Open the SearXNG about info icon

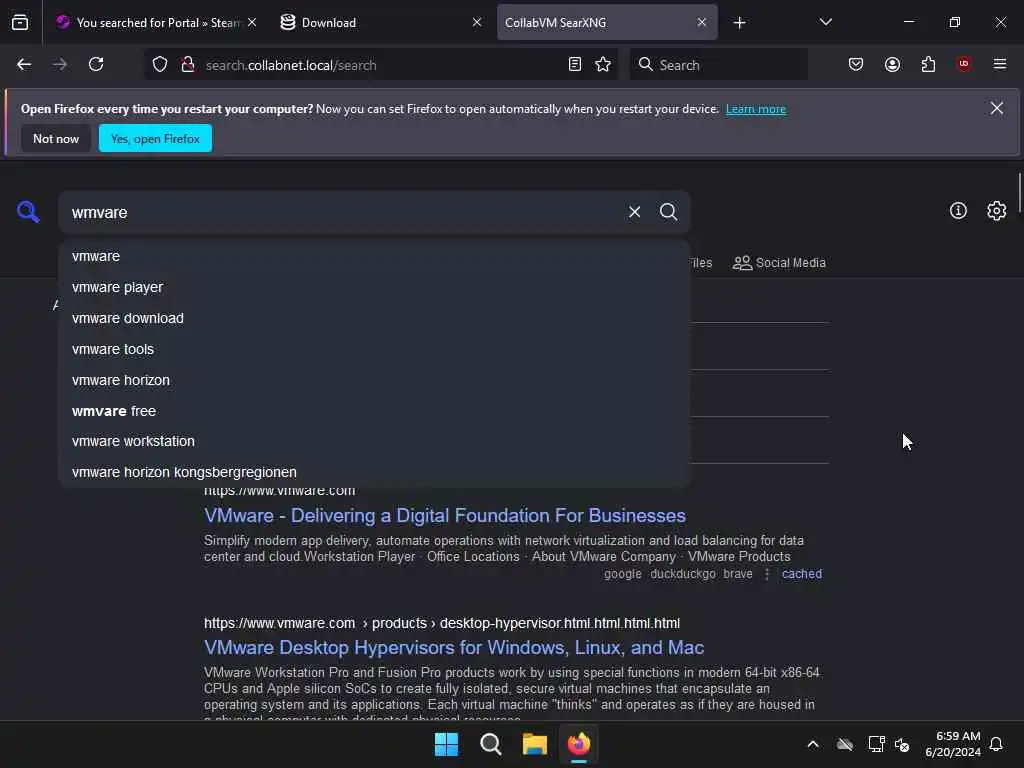point(958,211)
